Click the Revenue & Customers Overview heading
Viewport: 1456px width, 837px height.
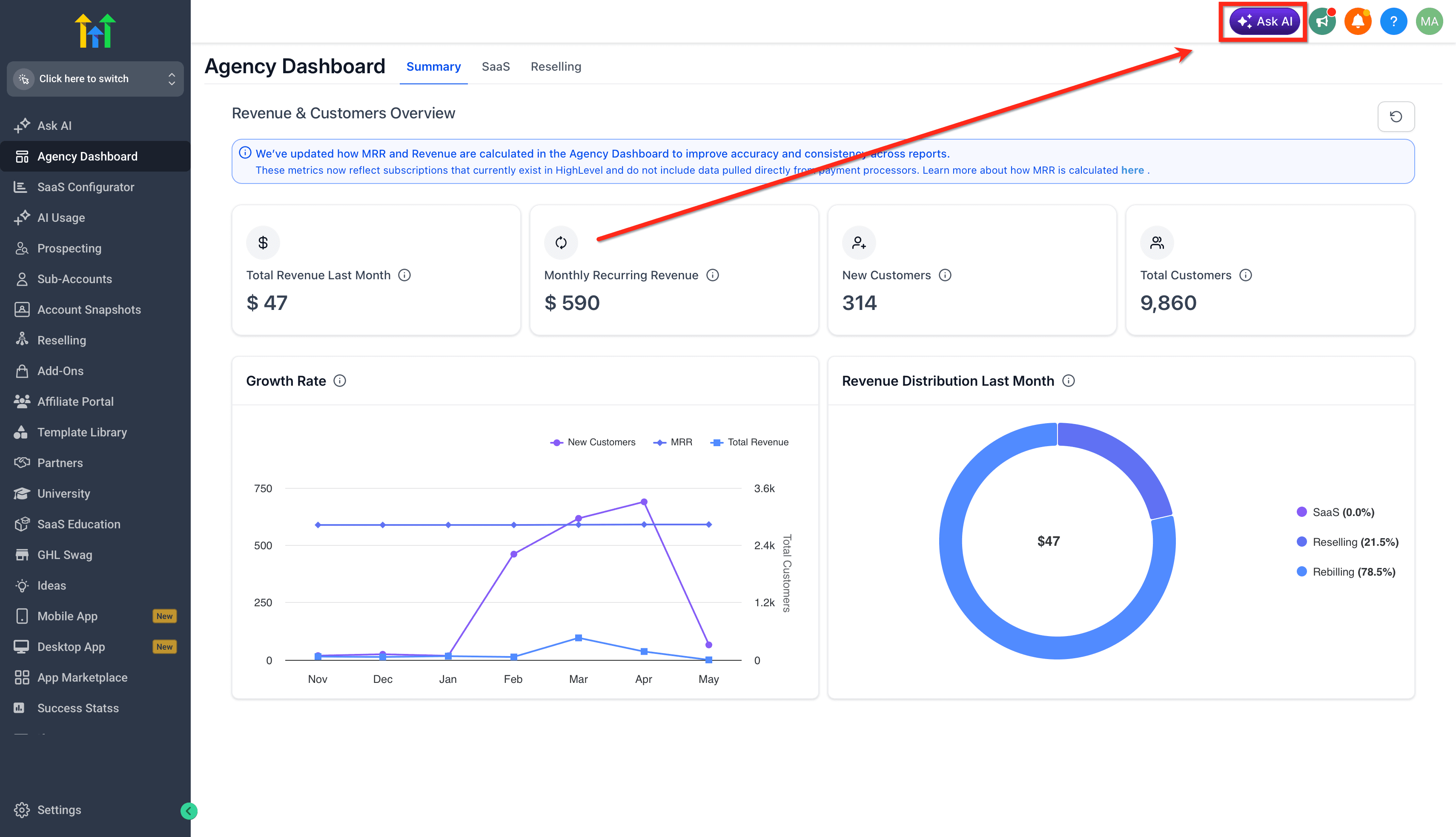click(343, 113)
